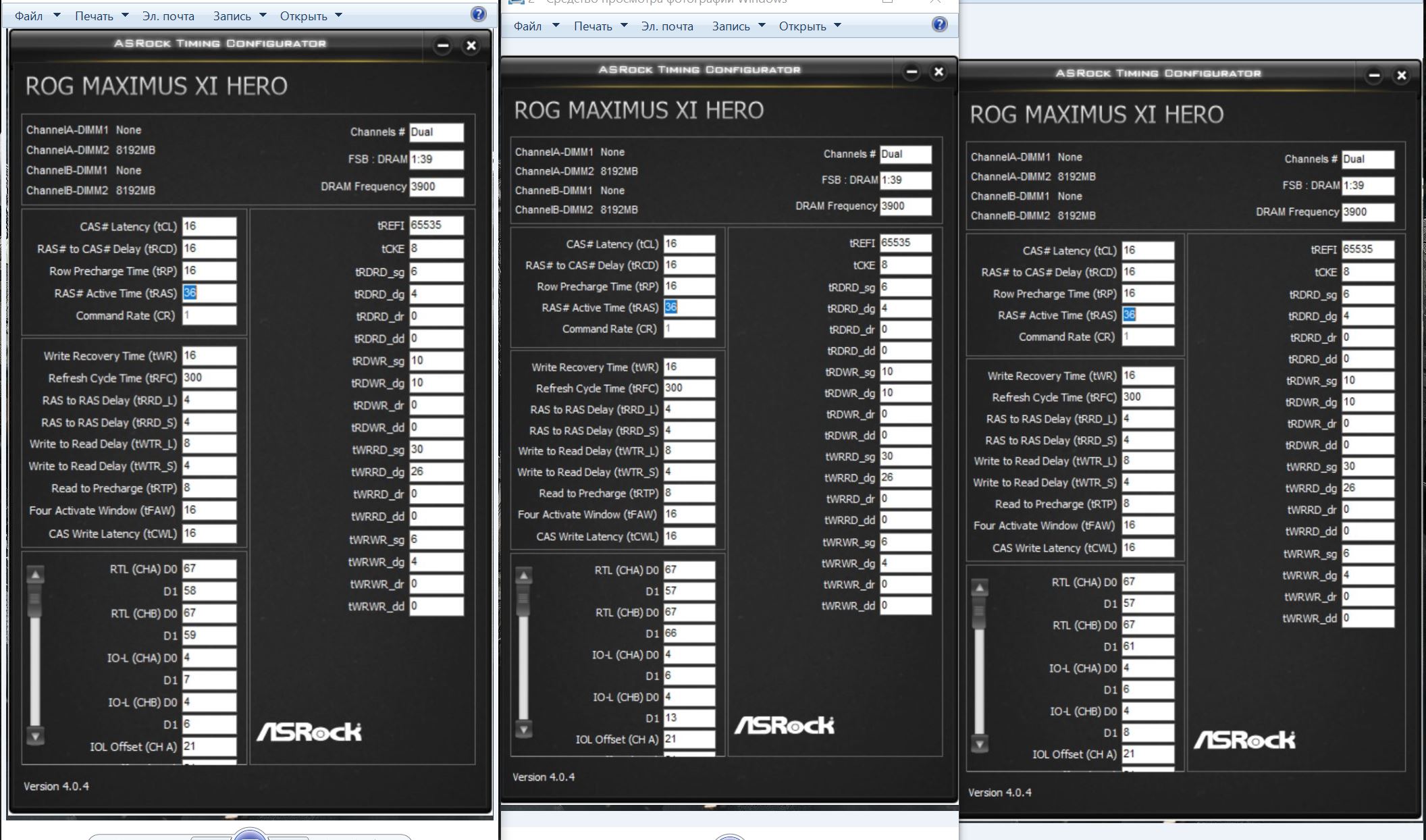Click DRAM Frequency field in rightmost configurator
This screenshot has width=1426, height=840.
[x=1367, y=212]
